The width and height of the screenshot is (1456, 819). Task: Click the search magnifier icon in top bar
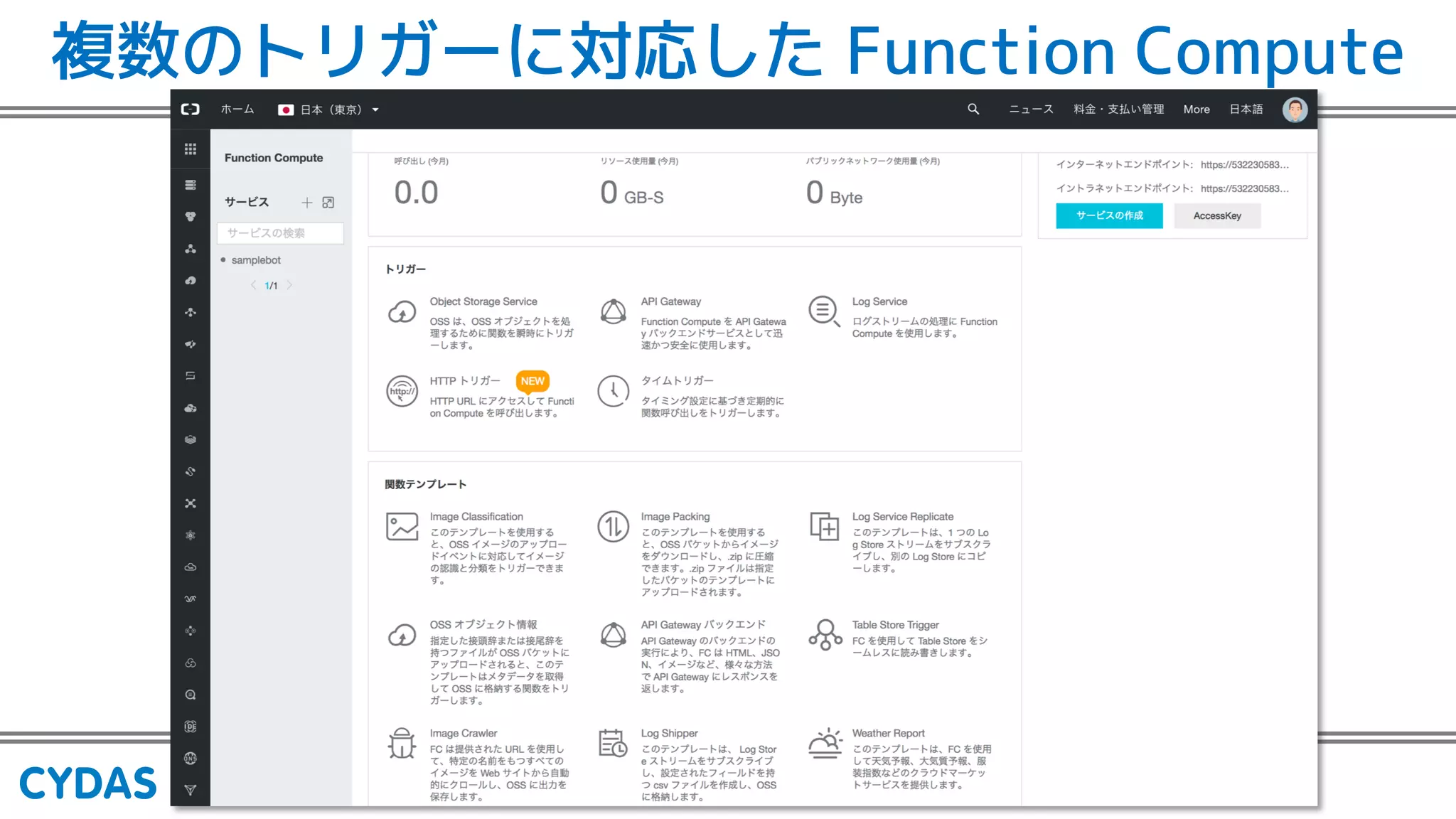point(973,109)
